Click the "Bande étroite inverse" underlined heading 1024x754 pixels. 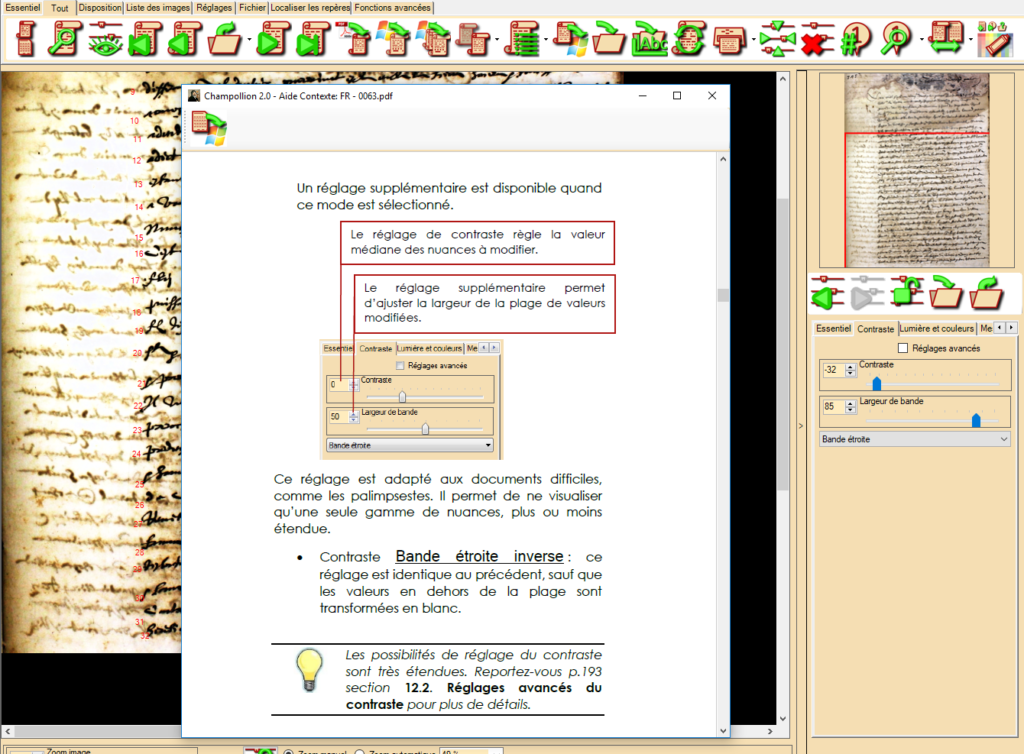[x=479, y=556]
